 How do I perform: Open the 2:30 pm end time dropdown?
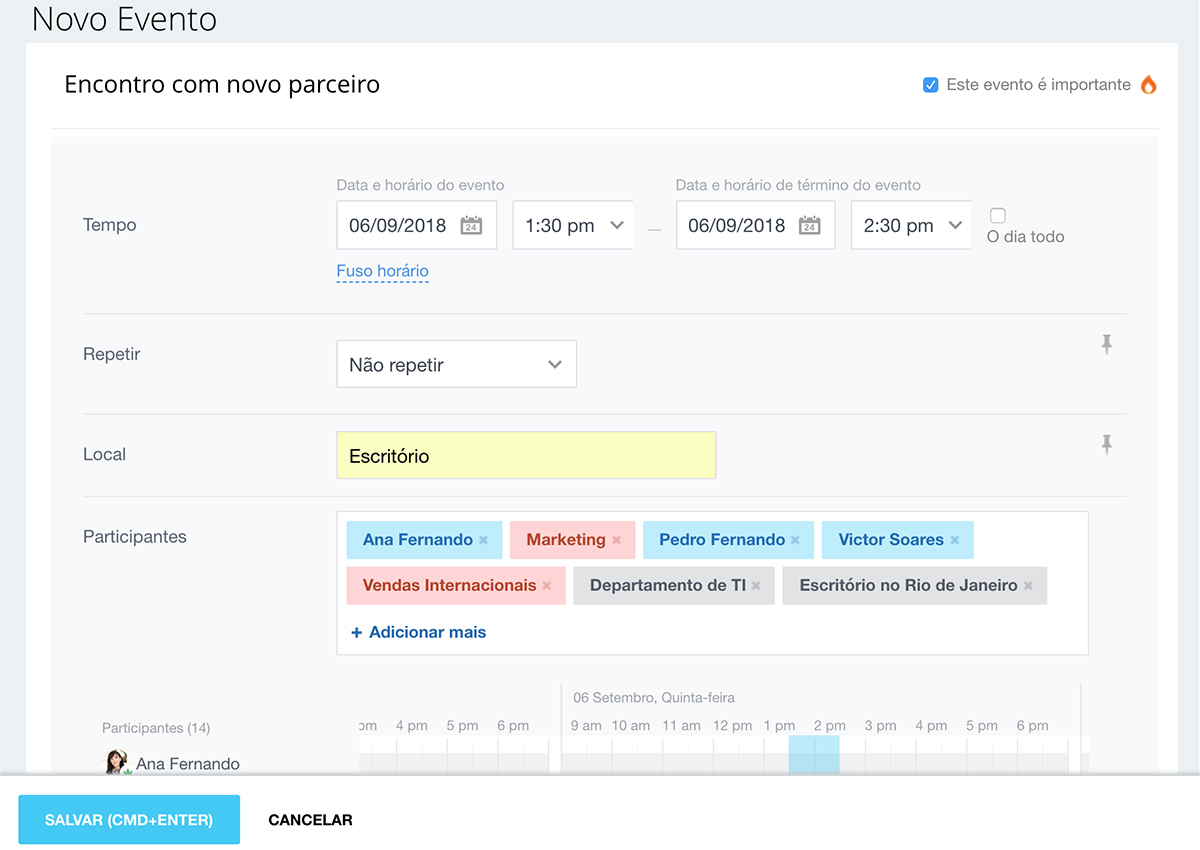pyautogui.click(x=911, y=226)
